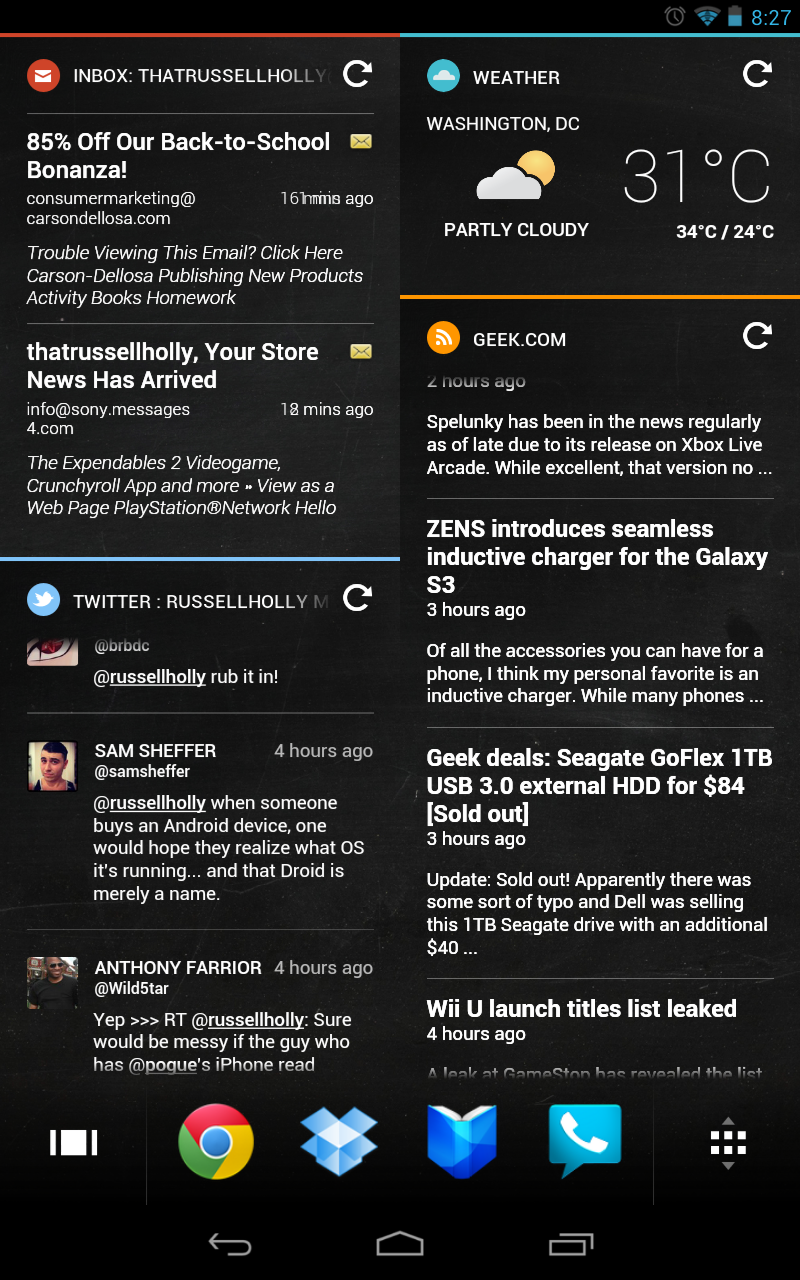The image size is (800, 1280).
Task: Open the phone messaging app icon
Action: coord(585,1141)
